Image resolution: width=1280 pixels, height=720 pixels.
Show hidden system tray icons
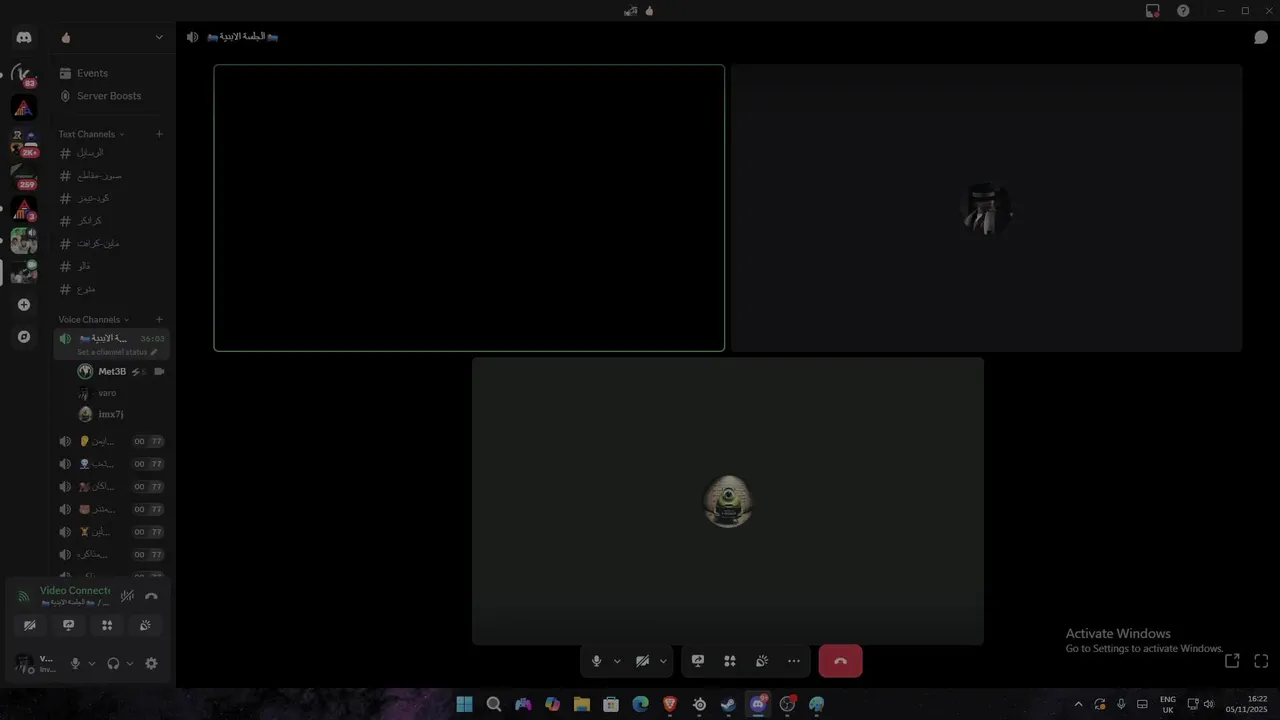(x=1078, y=704)
